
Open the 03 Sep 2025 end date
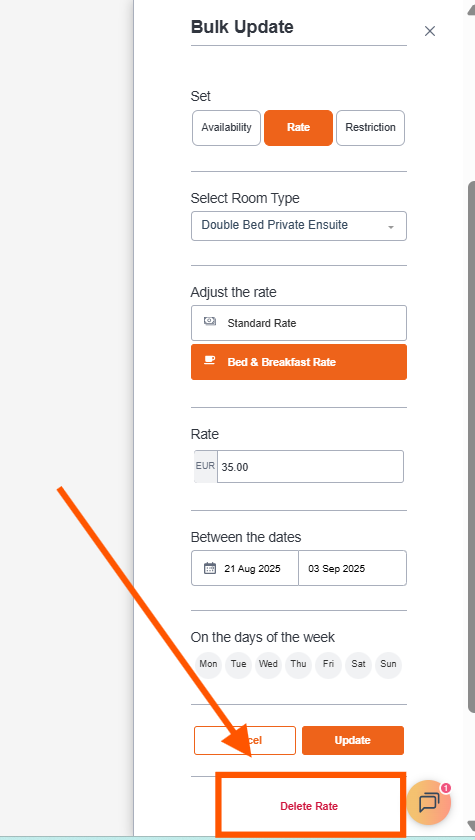click(x=352, y=568)
